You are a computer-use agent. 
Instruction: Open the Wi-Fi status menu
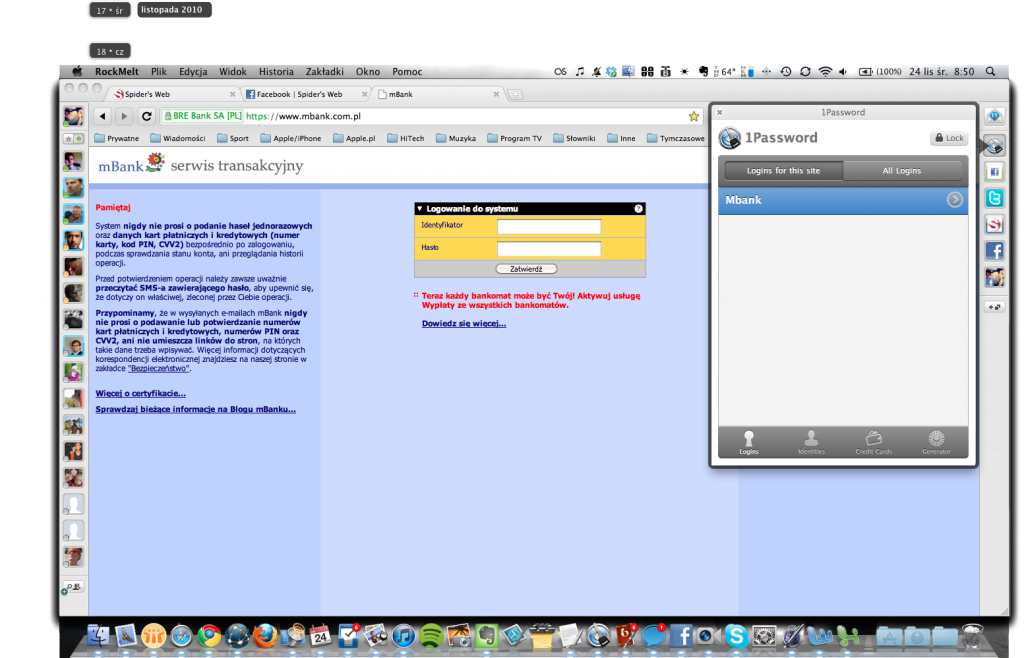click(x=825, y=72)
